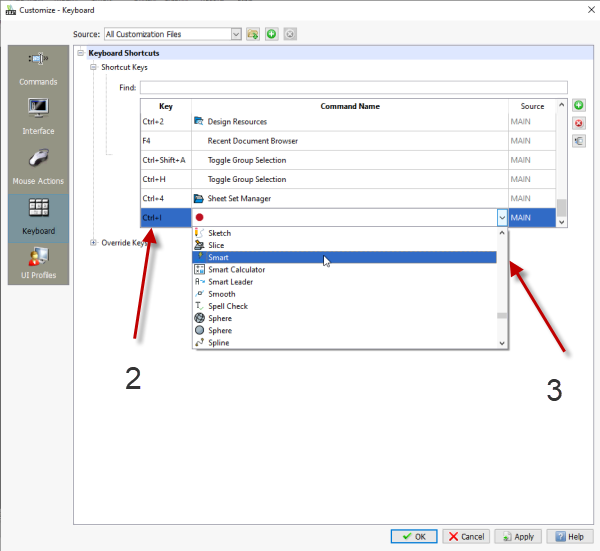Close the Customize Keyboard dialog
600x551 pixels.
[x=591, y=10]
